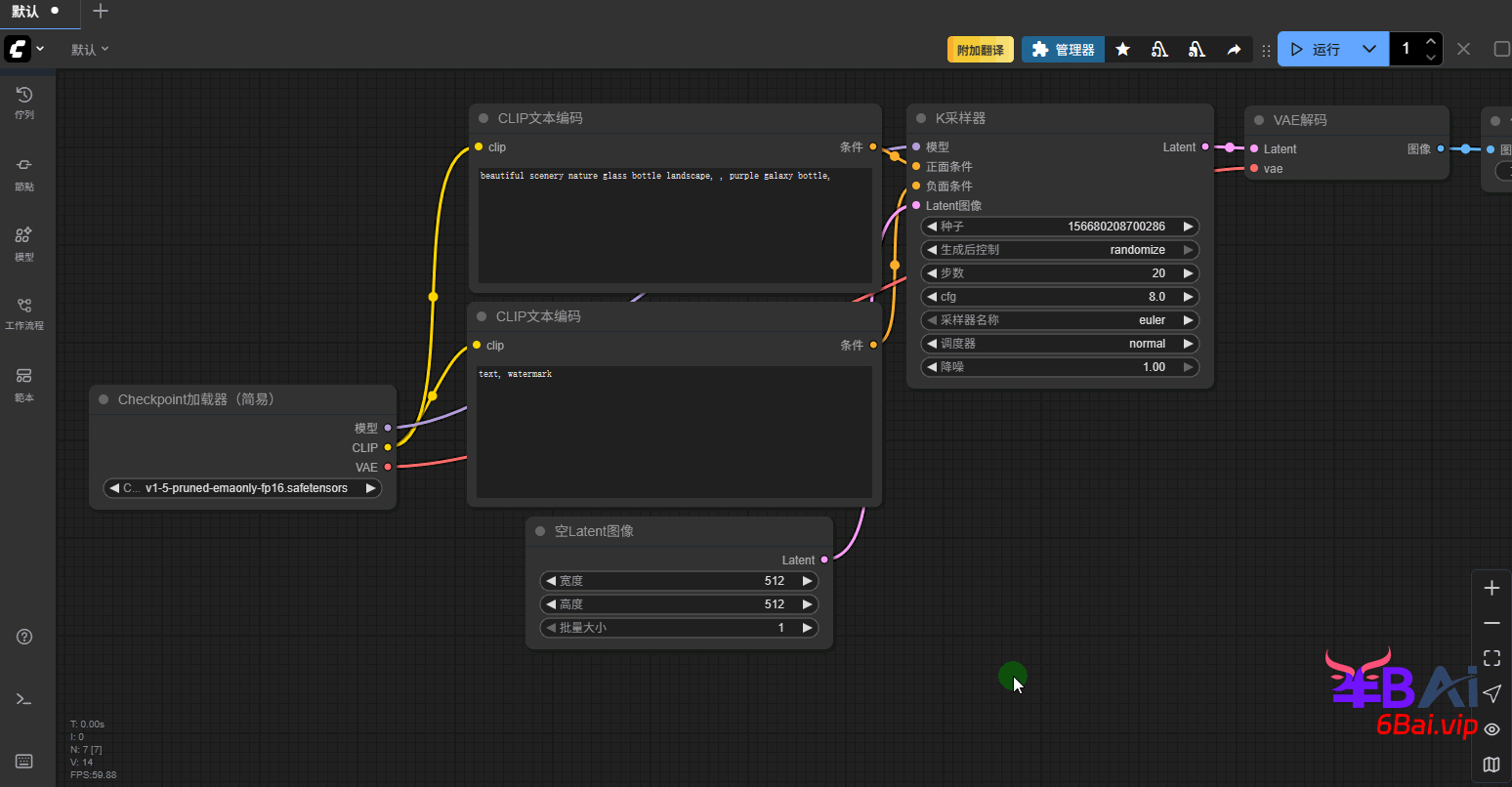The image size is (1512, 787).
Task: Open the model library sidebar panel
Action: 24,243
